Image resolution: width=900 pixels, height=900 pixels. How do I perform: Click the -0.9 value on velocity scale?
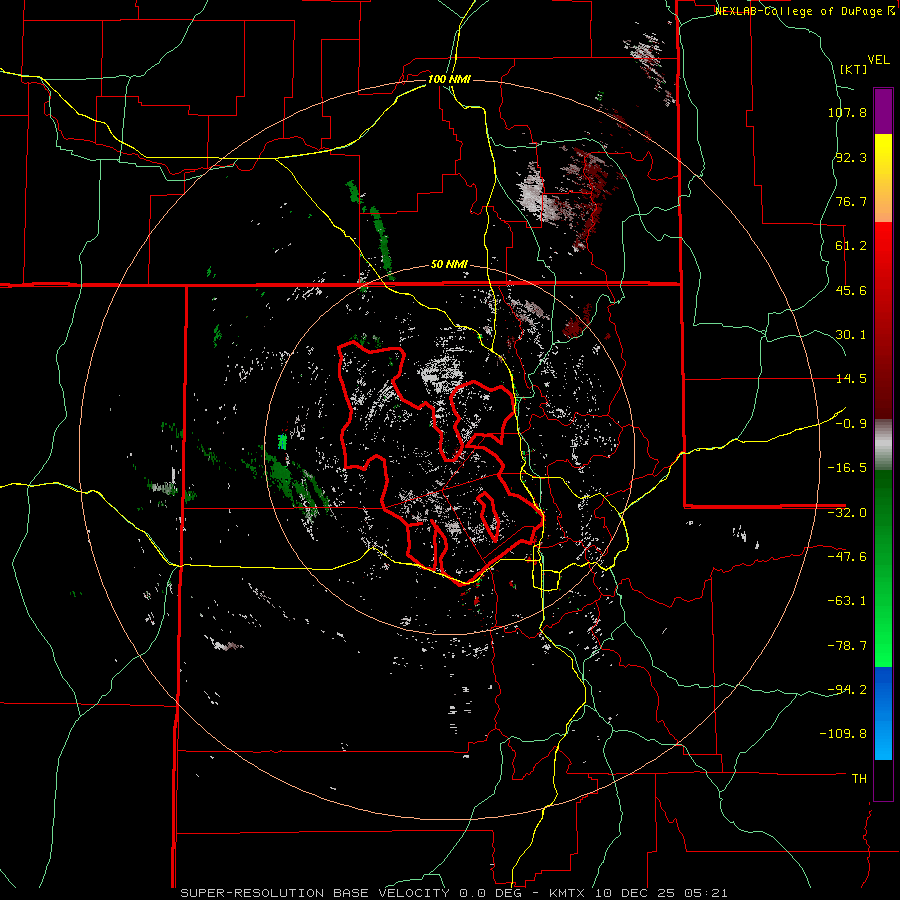click(x=851, y=424)
